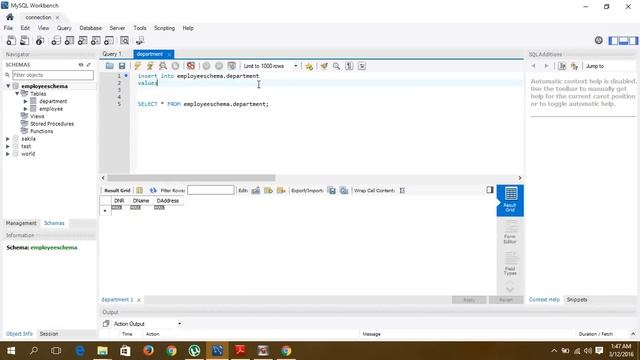Viewport: 640px width, 360px height.
Task: Create a new stored procedure icon
Action: click(x=96, y=40)
